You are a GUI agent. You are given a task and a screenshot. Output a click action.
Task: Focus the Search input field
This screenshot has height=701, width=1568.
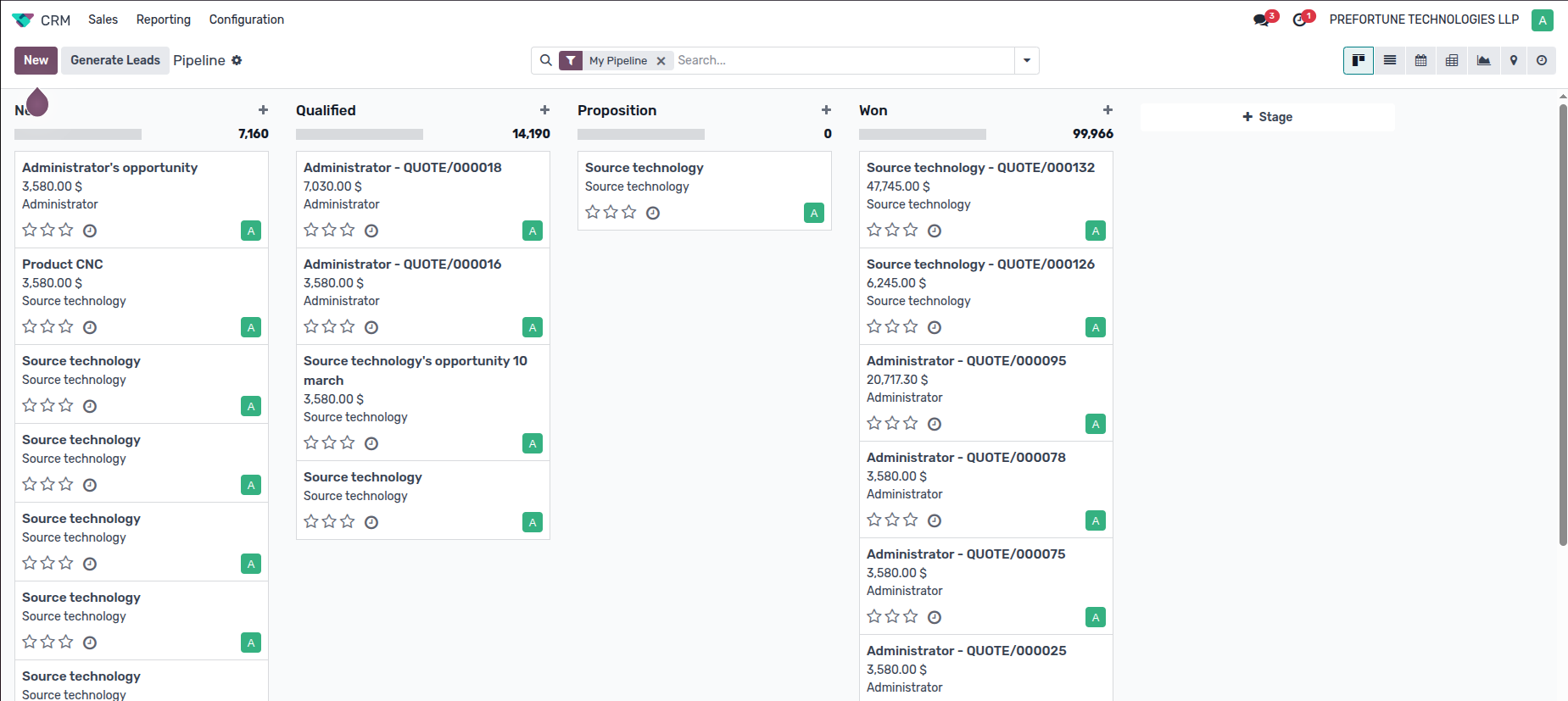pyautogui.click(x=844, y=60)
